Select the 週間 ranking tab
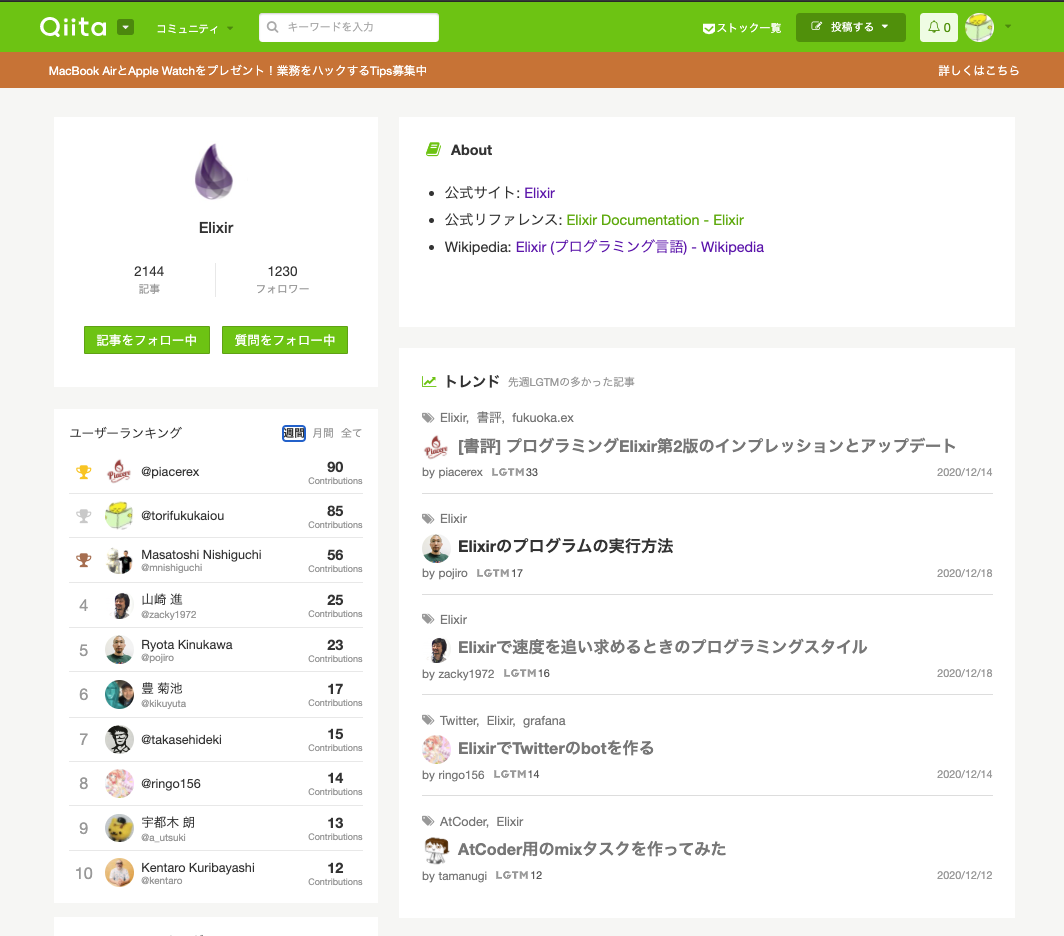Image resolution: width=1064 pixels, height=936 pixels. (294, 432)
